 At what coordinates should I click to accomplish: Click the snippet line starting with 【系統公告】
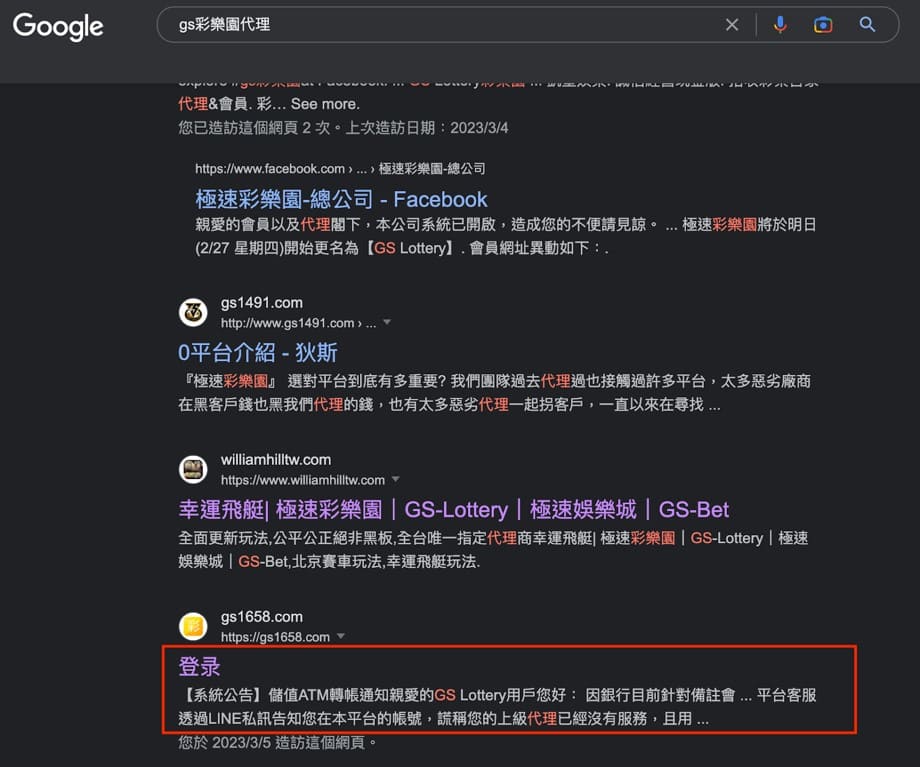[x=498, y=695]
